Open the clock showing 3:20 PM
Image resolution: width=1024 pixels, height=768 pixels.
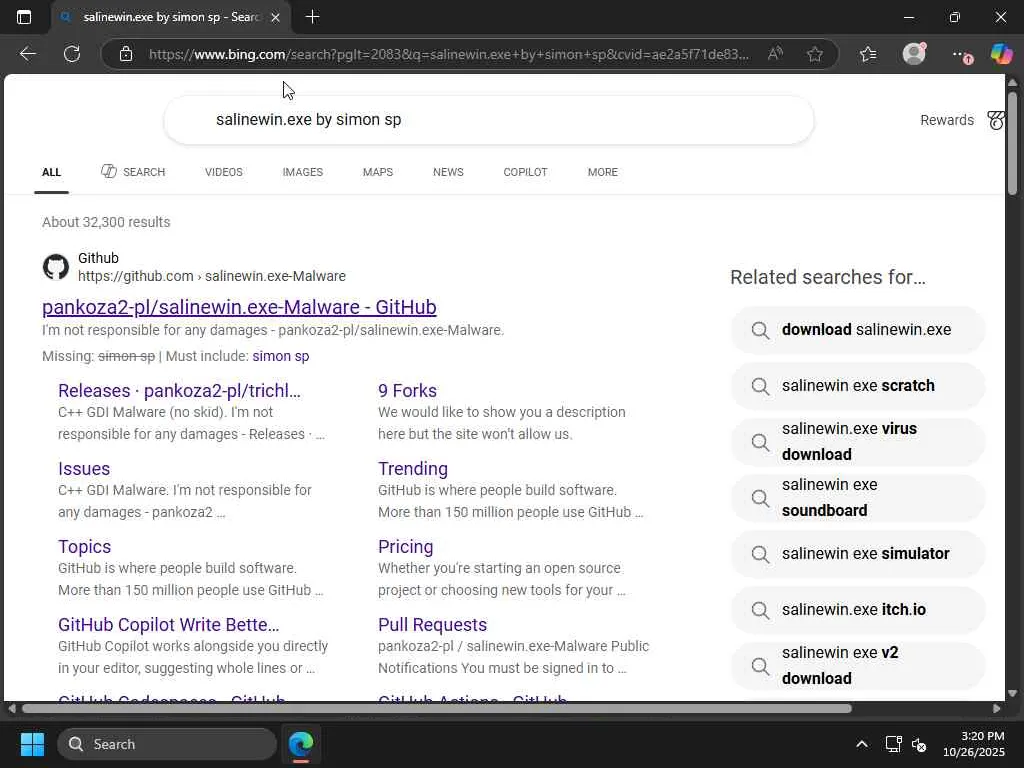pyautogui.click(x=974, y=744)
